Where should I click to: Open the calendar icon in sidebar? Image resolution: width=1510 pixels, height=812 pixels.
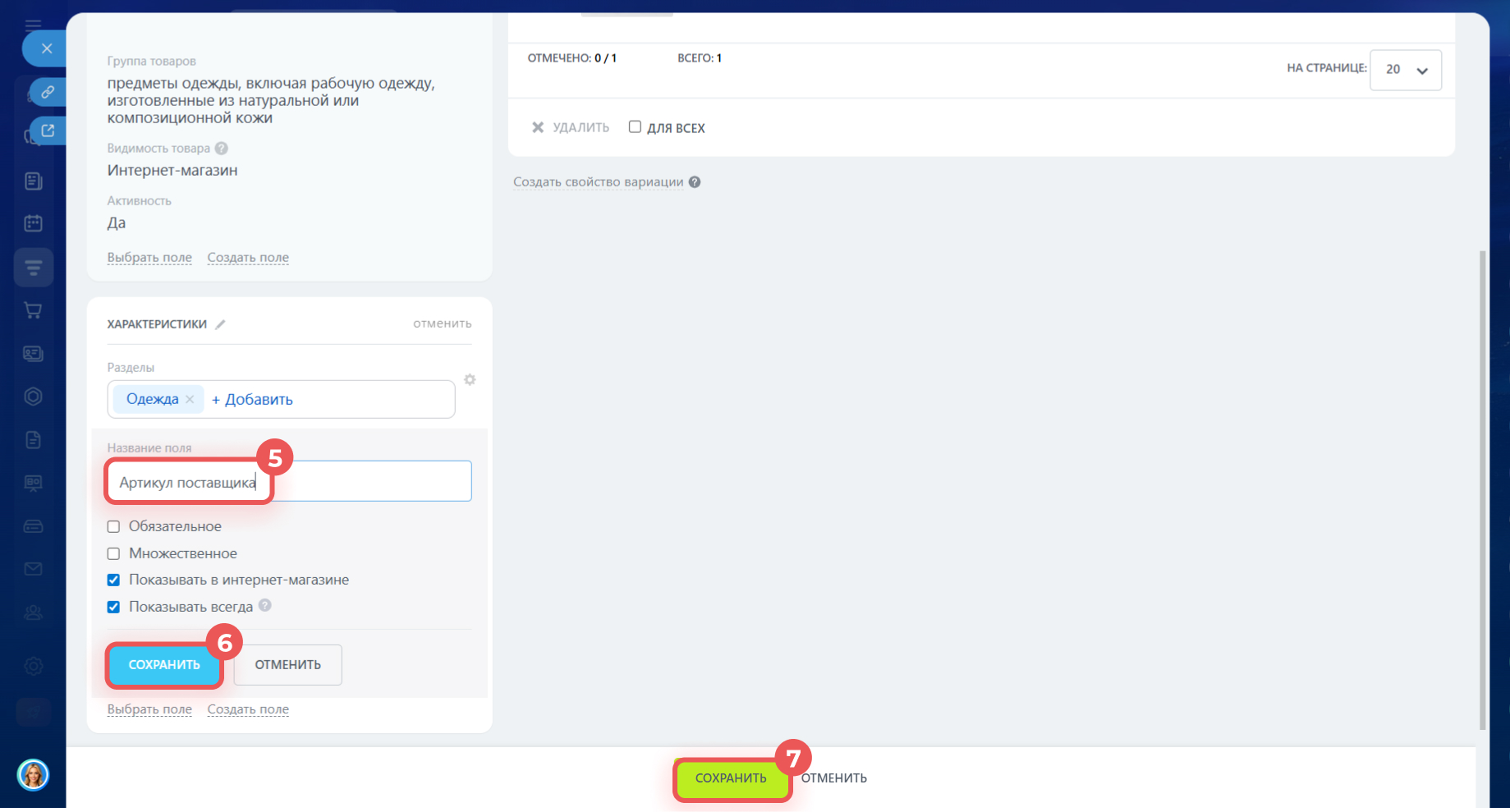33,223
